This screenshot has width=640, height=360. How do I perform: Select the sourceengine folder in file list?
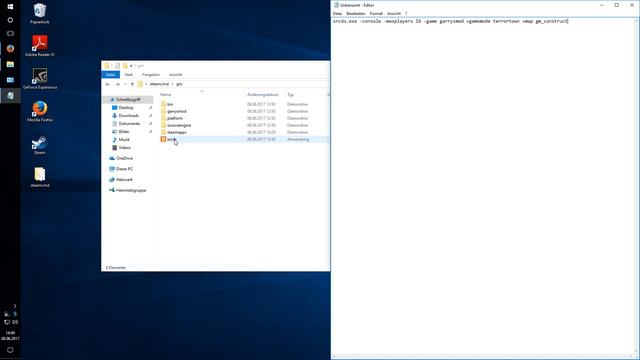[x=179, y=125]
